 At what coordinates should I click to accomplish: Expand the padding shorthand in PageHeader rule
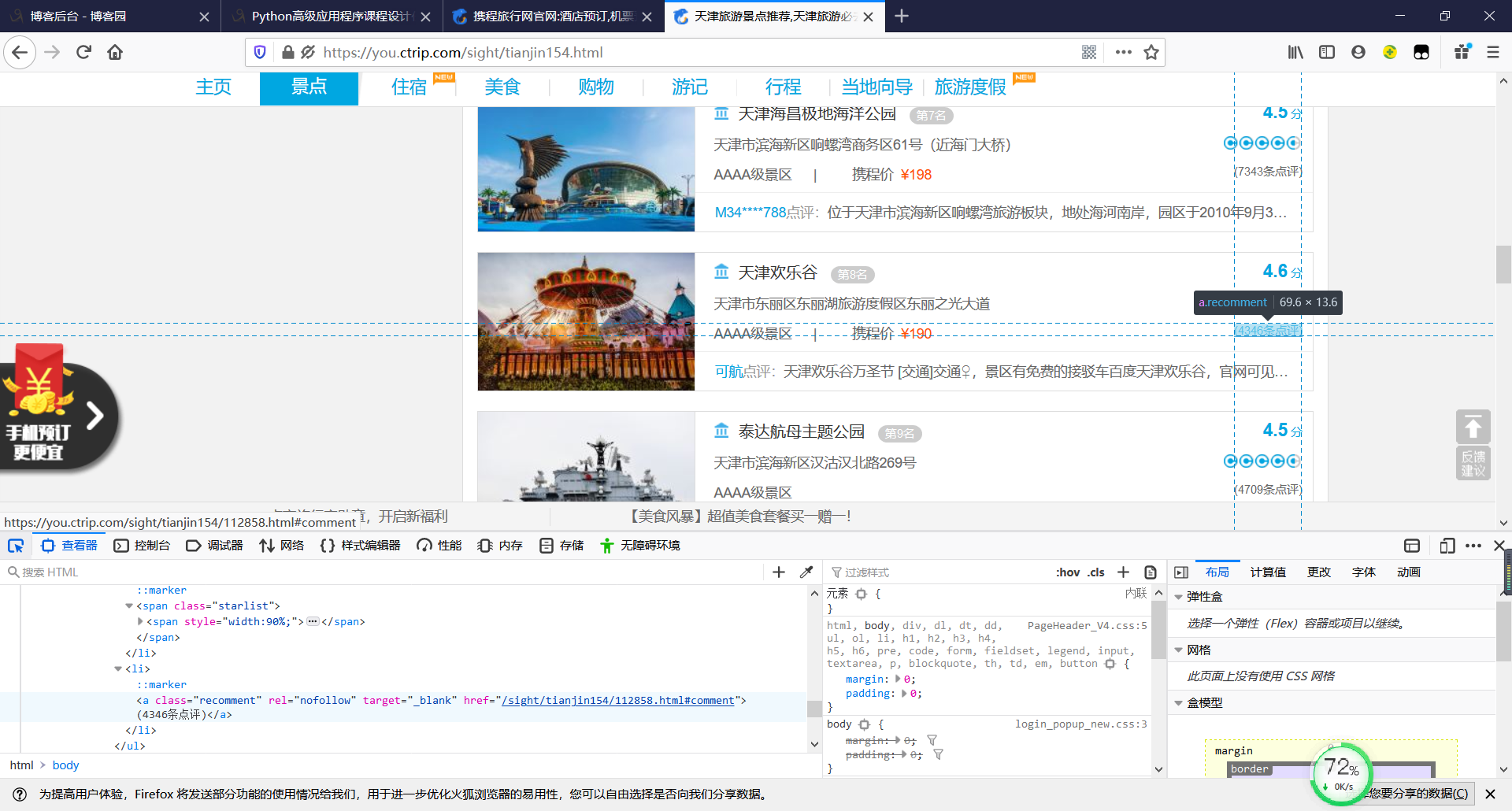click(904, 694)
